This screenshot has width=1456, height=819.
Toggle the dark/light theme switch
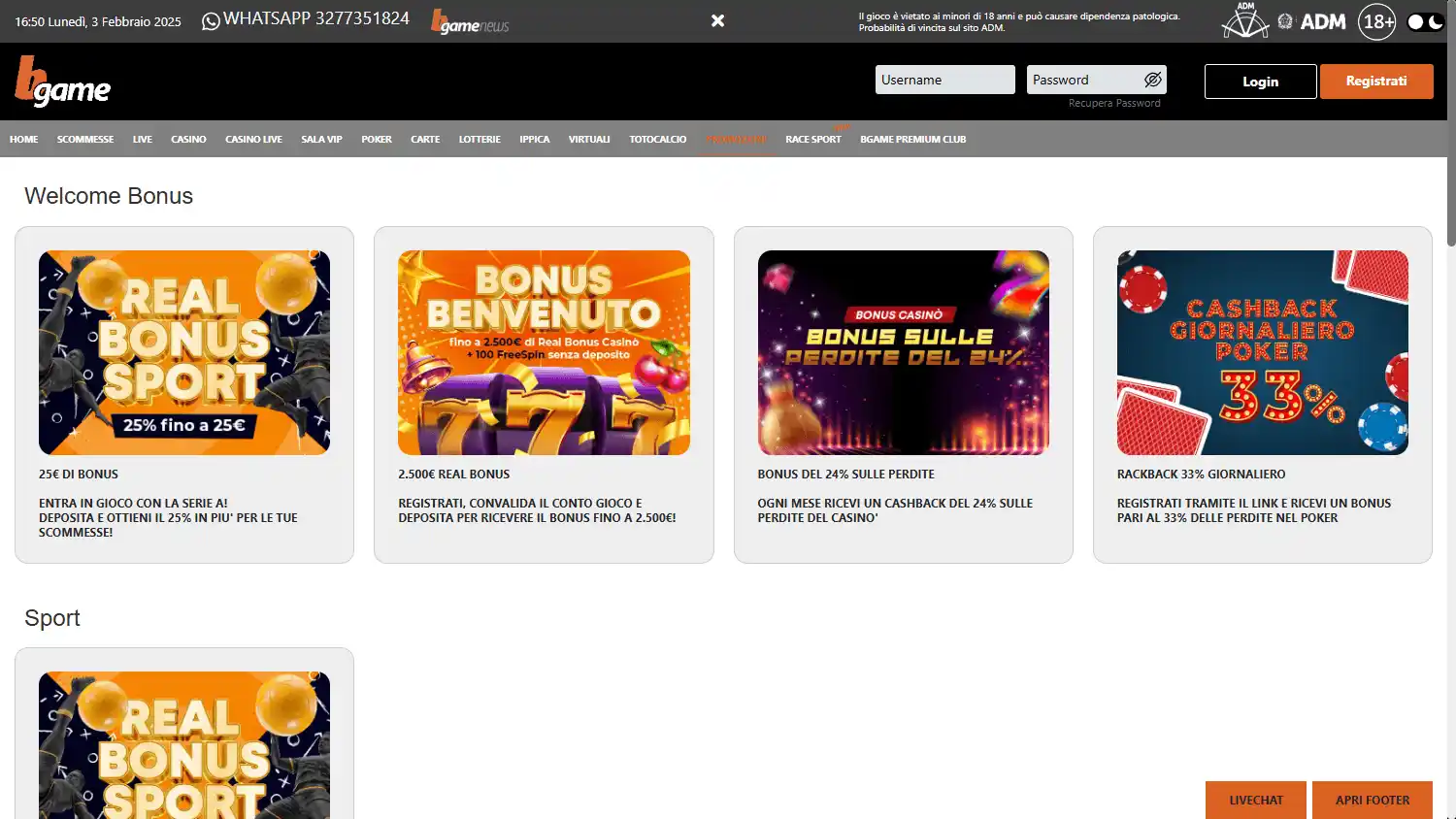1425,21
